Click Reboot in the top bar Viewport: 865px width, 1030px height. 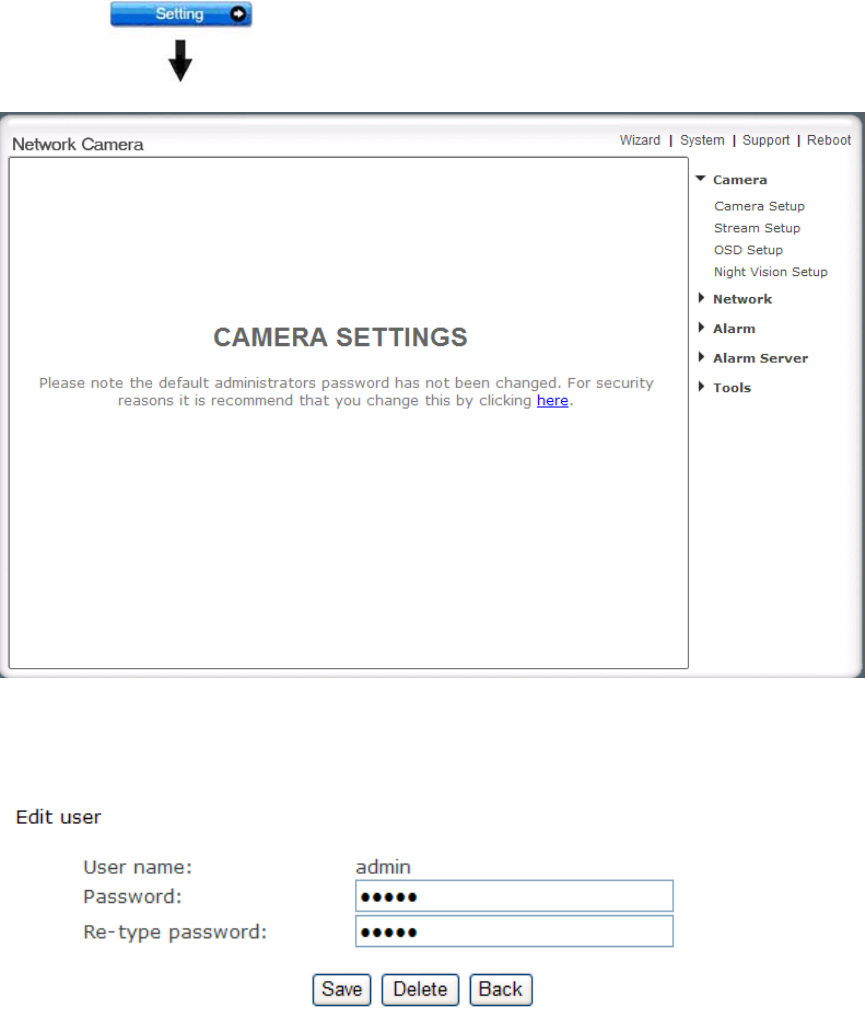(x=829, y=141)
